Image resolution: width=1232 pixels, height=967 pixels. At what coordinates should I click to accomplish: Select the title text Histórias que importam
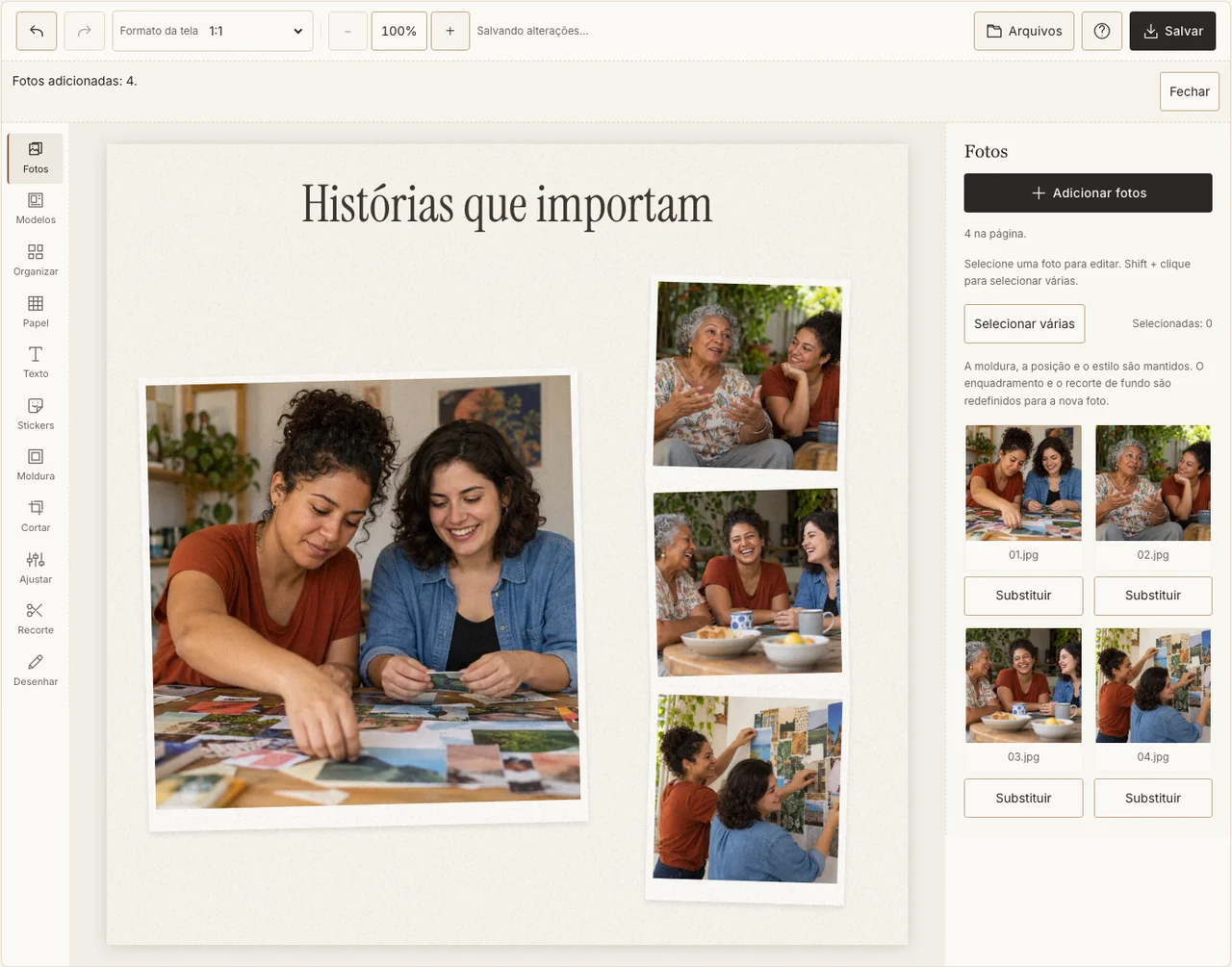pos(507,205)
